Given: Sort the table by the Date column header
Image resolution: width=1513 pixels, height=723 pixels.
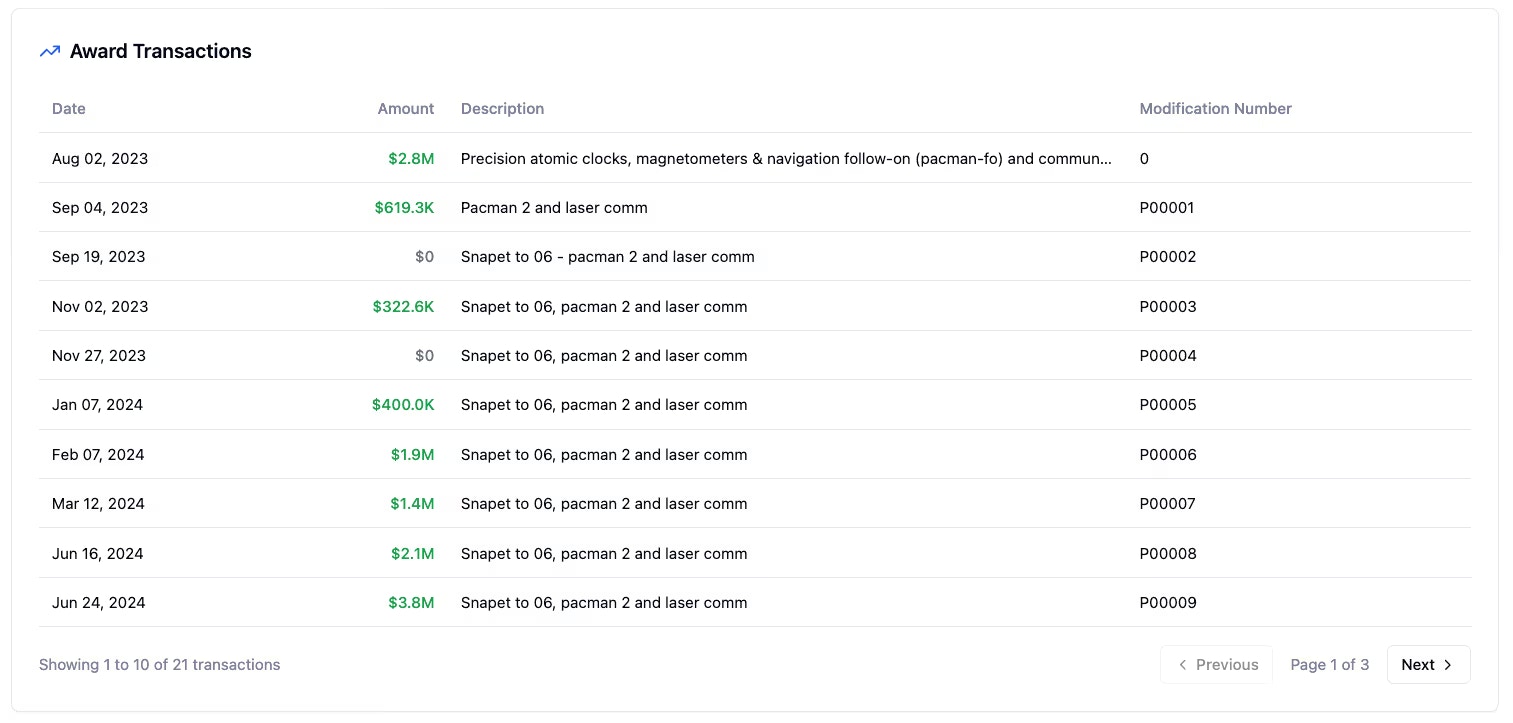Looking at the screenshot, I should 68,108.
